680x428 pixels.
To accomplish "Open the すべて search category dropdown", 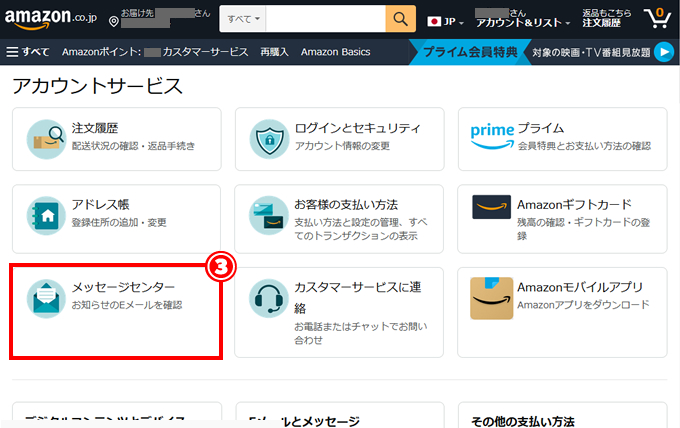I will click(243, 19).
